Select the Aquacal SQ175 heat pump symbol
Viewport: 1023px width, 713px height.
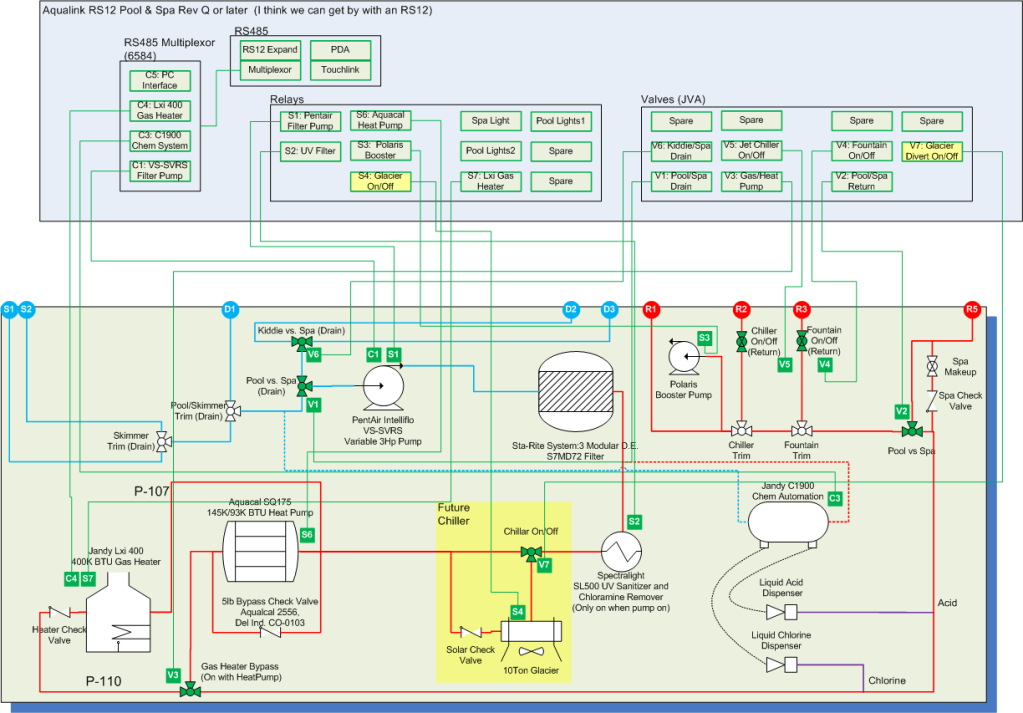click(261, 551)
